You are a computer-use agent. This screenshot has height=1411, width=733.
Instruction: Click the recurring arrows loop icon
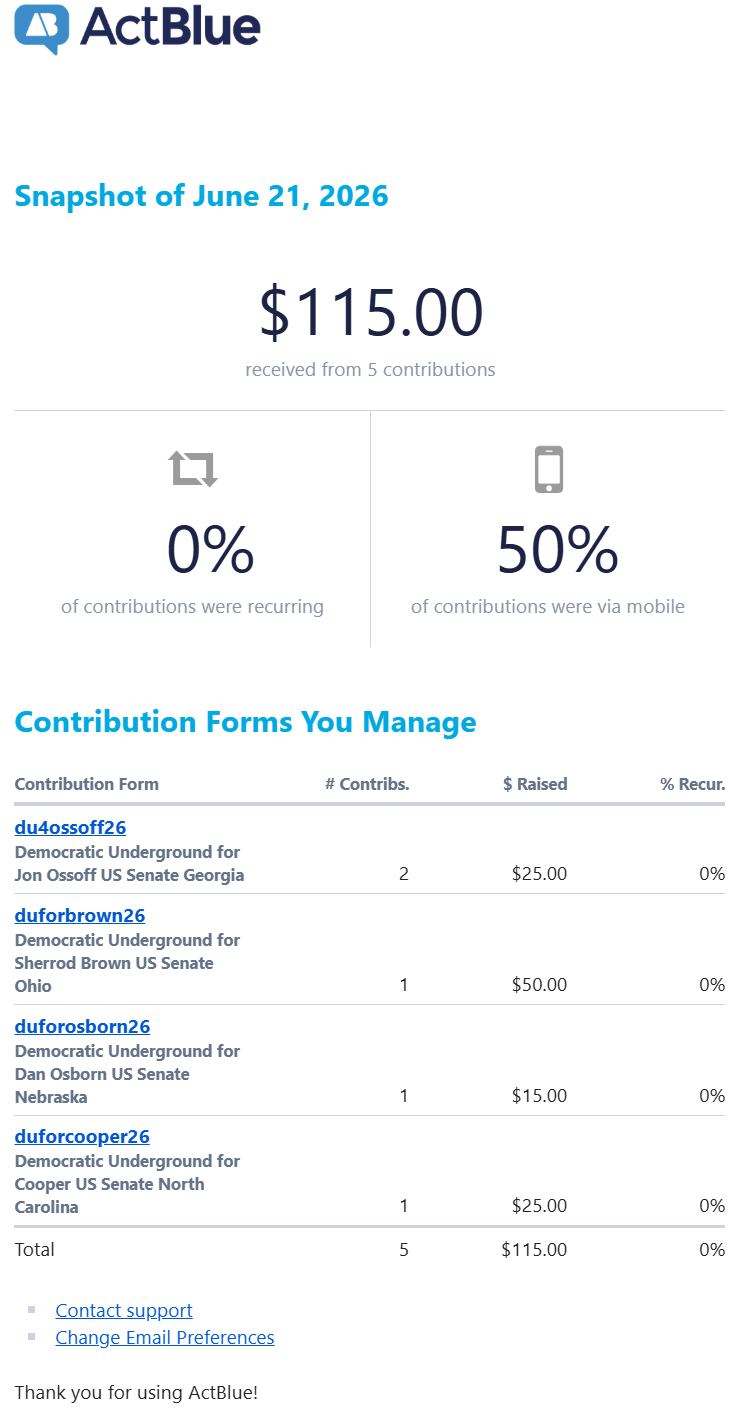coord(193,468)
